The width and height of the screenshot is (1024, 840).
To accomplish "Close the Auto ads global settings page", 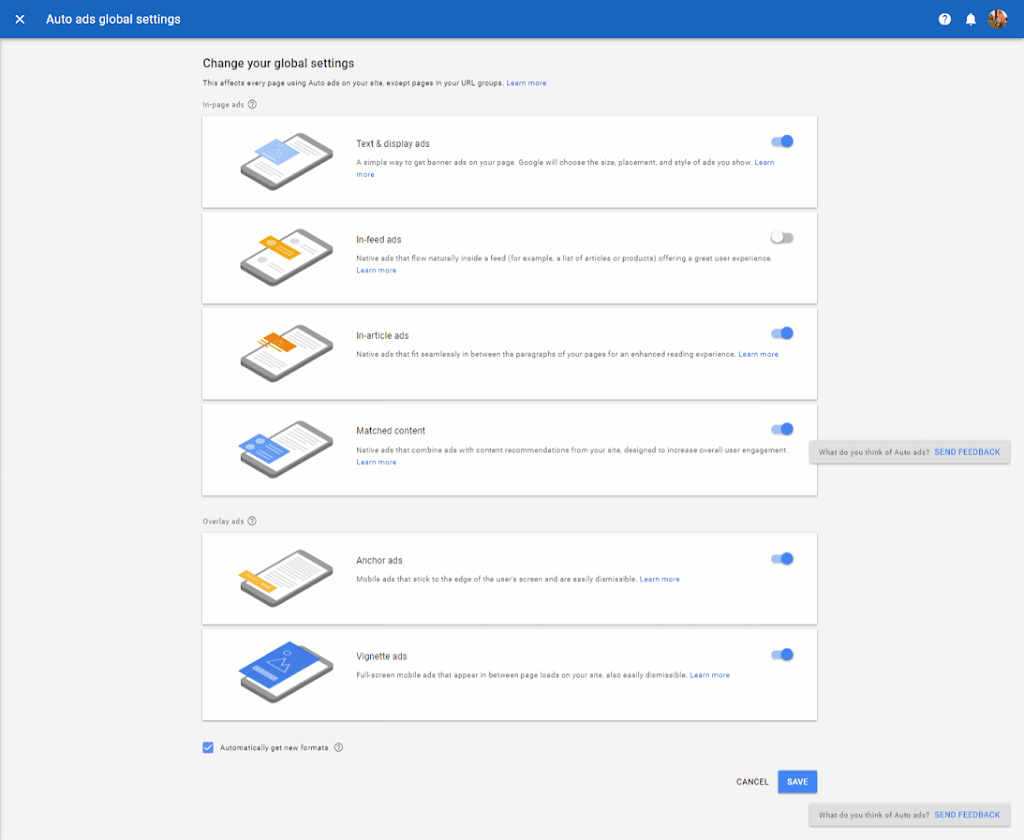I will [x=20, y=19].
